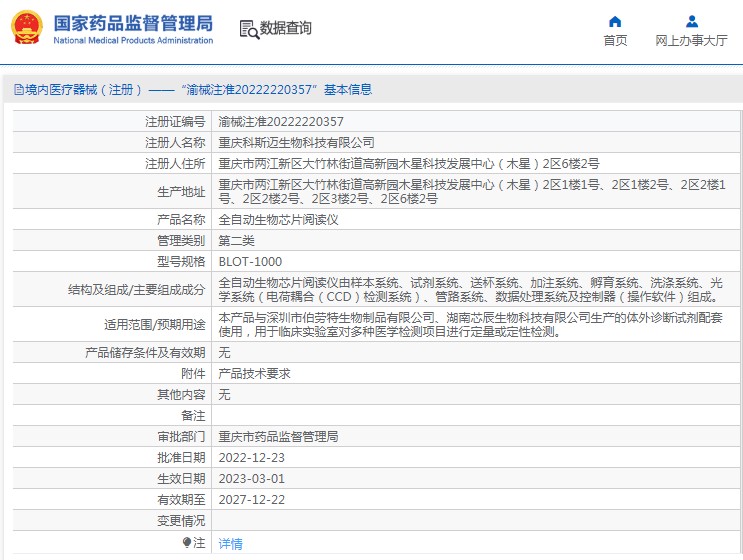The width and height of the screenshot is (743, 560).
Task: Select product name 全自动生物芯片阅读仪
Action: pos(278,220)
